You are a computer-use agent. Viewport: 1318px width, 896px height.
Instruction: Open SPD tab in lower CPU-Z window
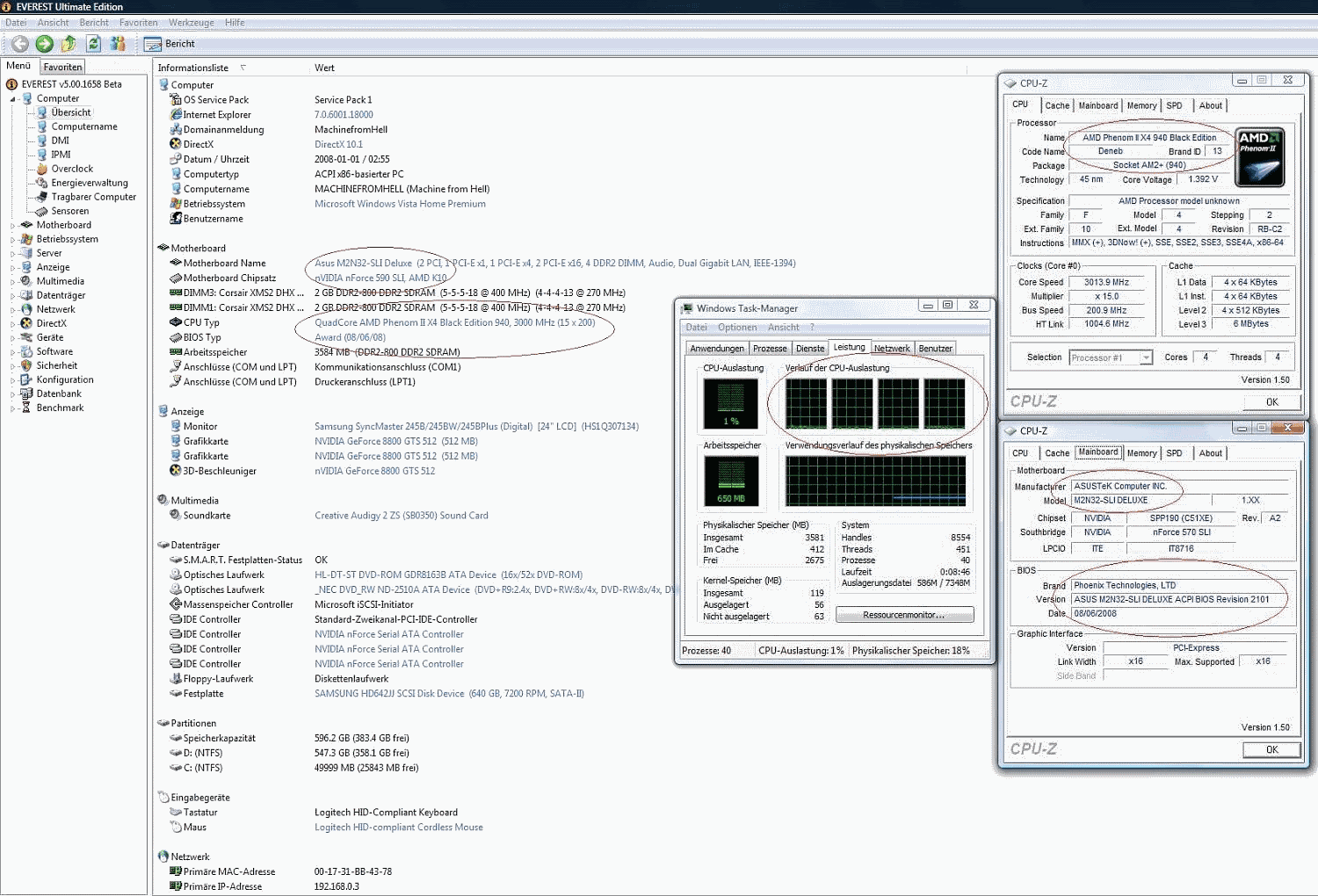1174,453
